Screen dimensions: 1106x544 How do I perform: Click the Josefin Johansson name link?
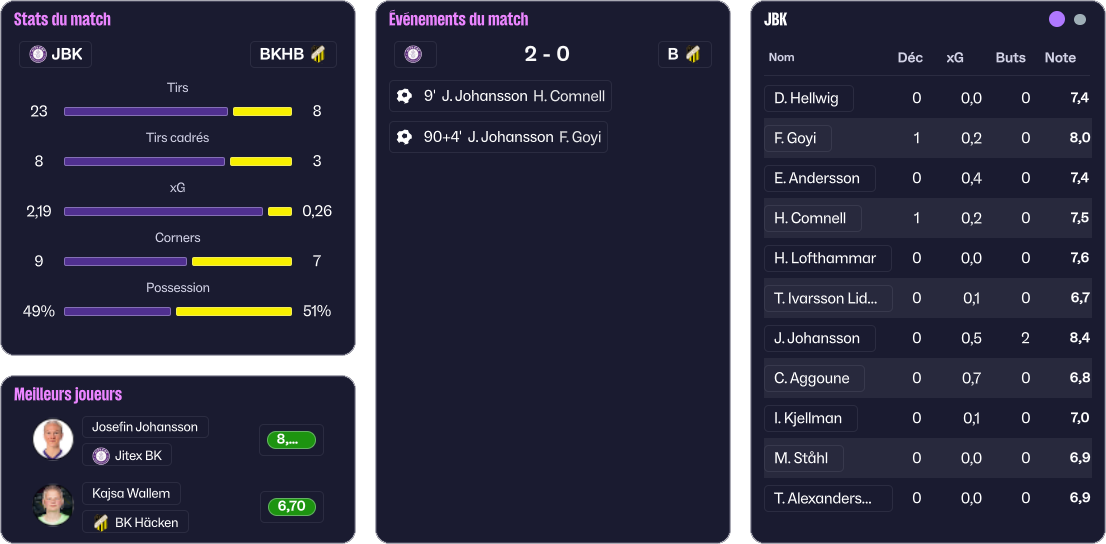145,427
